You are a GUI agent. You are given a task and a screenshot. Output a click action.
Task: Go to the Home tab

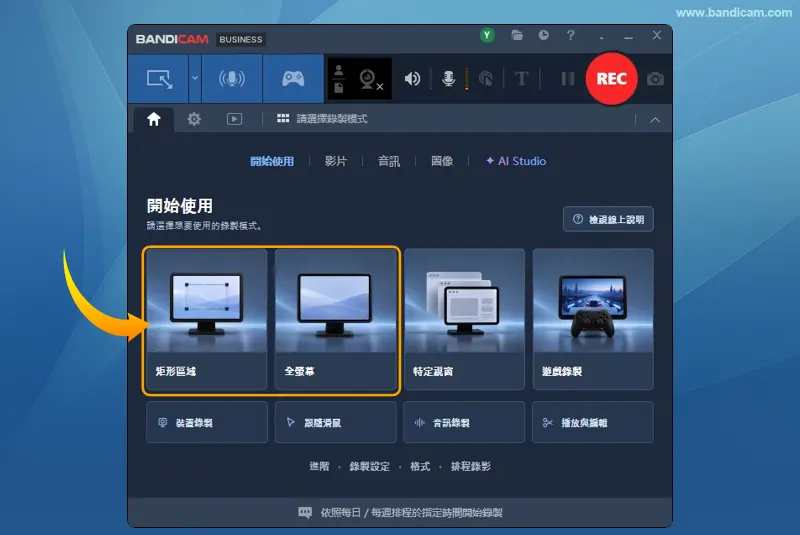[154, 119]
